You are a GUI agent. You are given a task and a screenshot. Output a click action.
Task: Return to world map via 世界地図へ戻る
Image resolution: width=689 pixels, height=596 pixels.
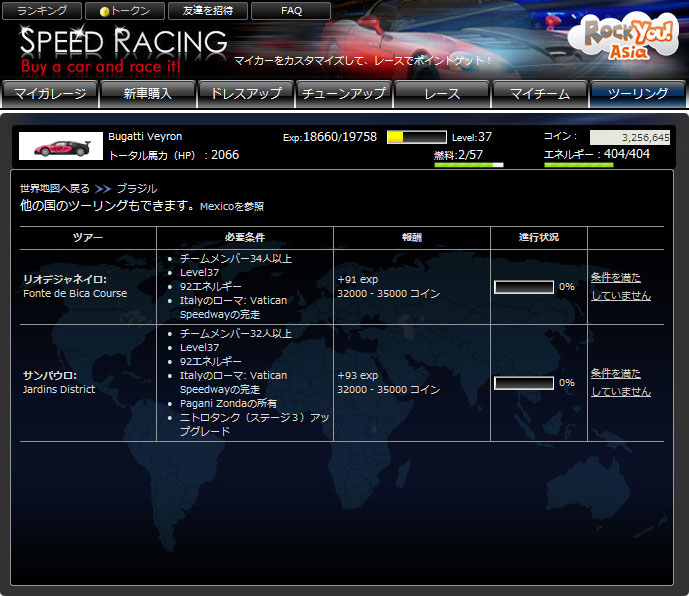[x=54, y=189]
